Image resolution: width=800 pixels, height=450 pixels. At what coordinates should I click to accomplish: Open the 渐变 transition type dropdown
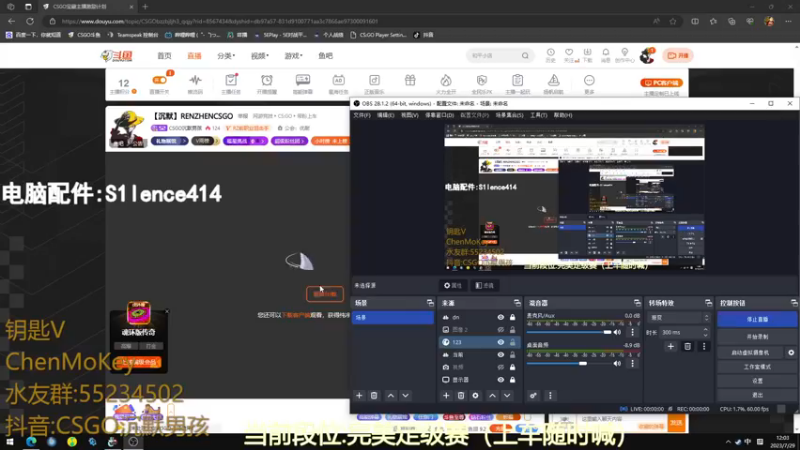pos(678,317)
